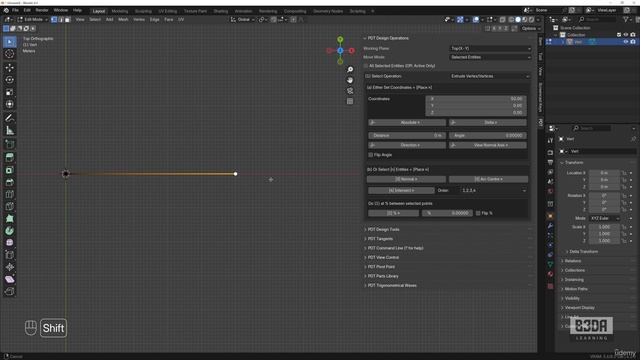Screen dimensions: 640x360
Task: Switch orthographic/perspective grid icon
Action: [350, 101]
